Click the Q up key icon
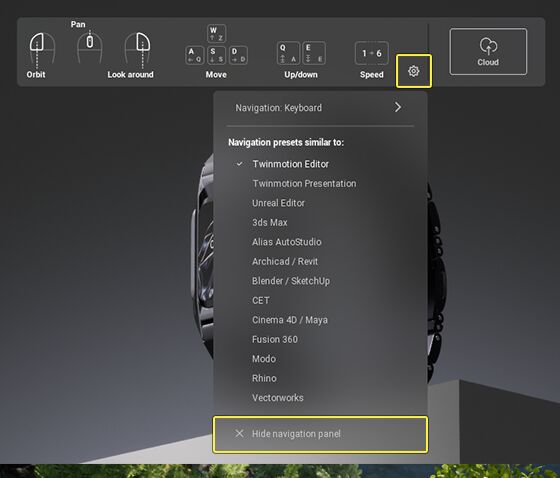The height and width of the screenshot is (478, 560). [288, 53]
